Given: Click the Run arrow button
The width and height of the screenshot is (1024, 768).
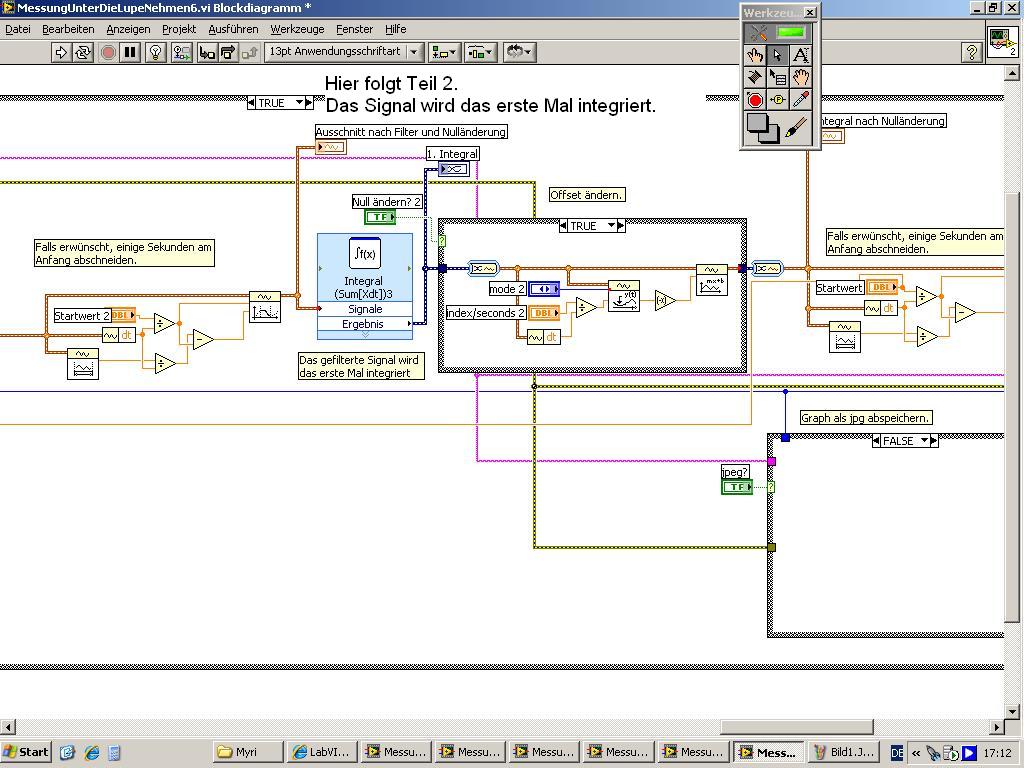Looking at the screenshot, I should (x=61, y=53).
